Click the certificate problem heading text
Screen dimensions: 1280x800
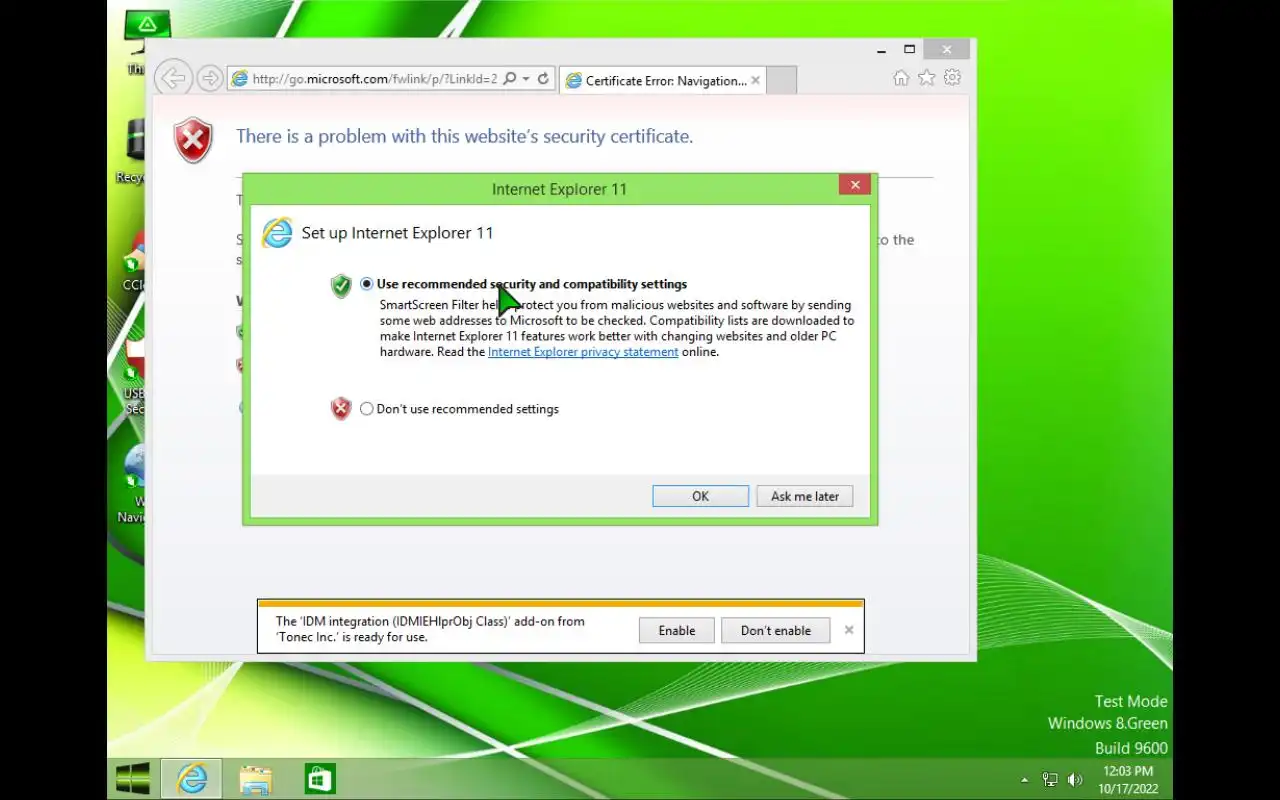click(x=464, y=136)
